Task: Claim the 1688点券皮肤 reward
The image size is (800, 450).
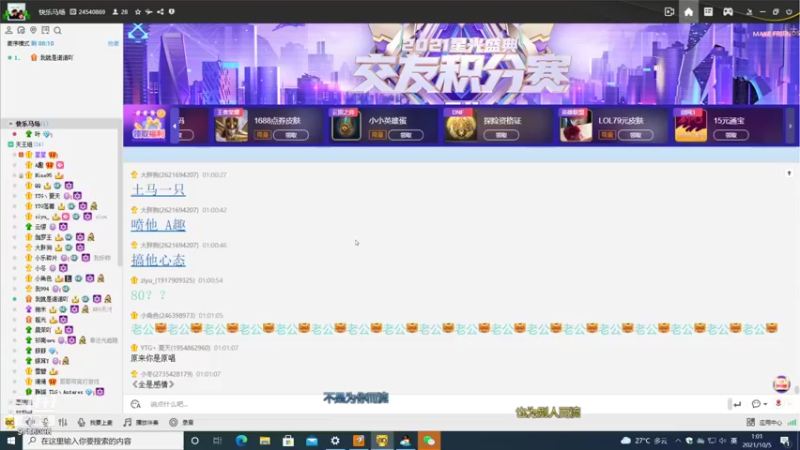Action: [291, 135]
